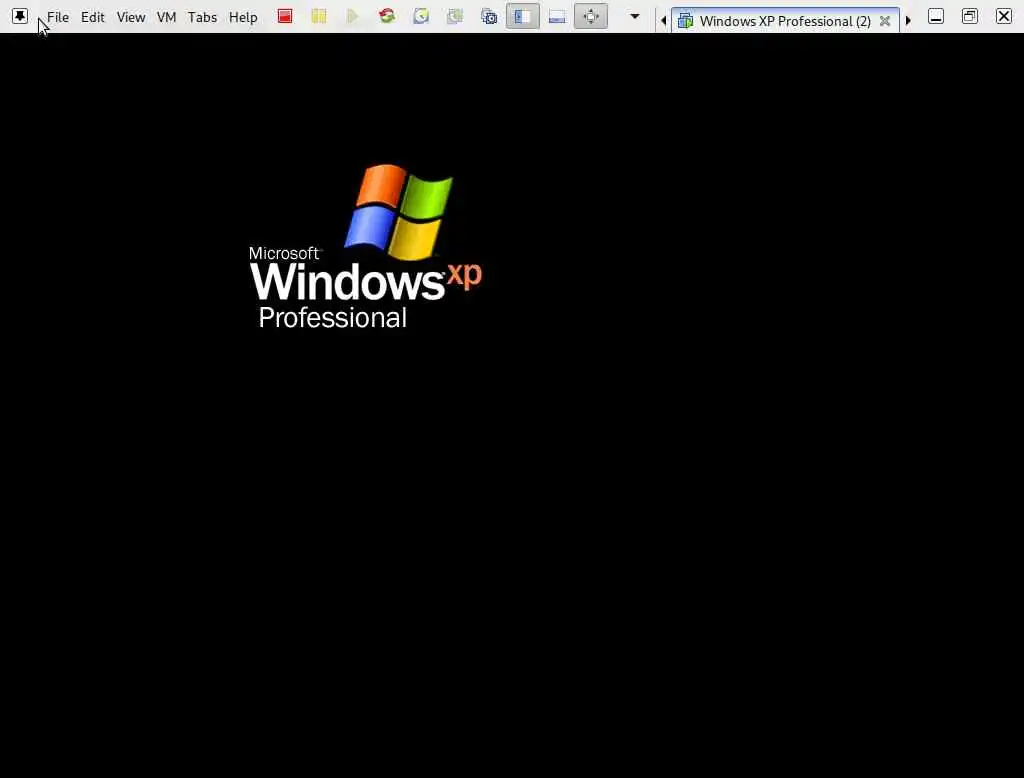
Task: Click the revert to snapshot icon
Action: pos(455,16)
